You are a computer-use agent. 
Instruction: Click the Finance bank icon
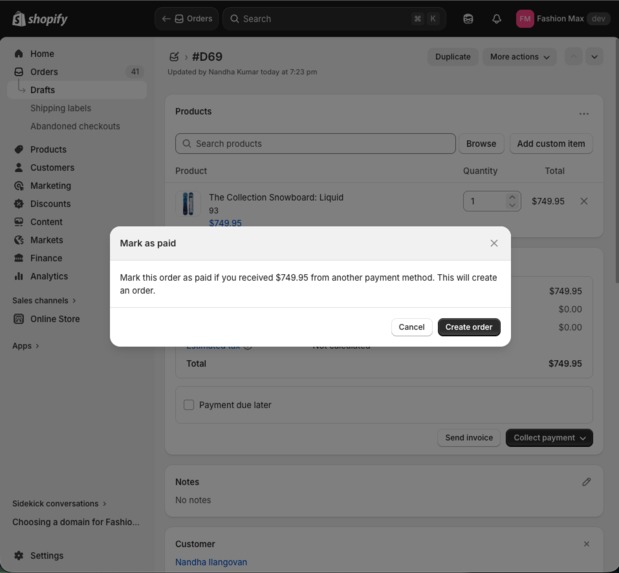(x=19, y=258)
